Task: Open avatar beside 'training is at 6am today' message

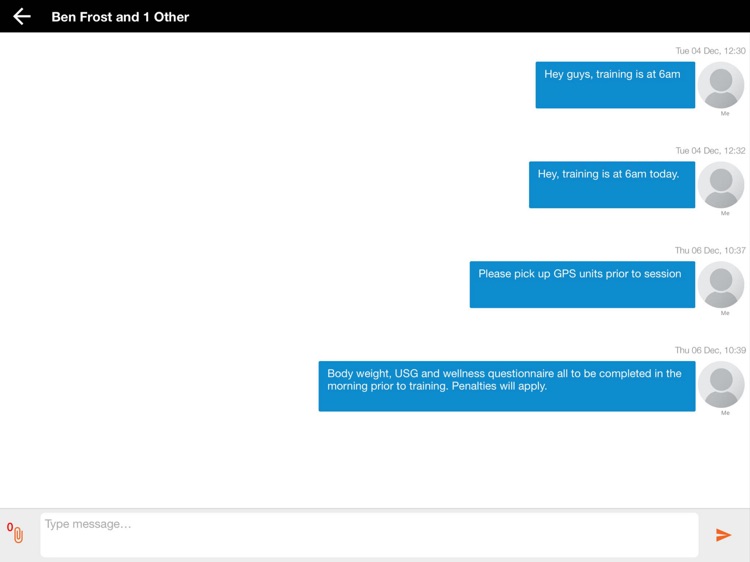Action: [721, 185]
